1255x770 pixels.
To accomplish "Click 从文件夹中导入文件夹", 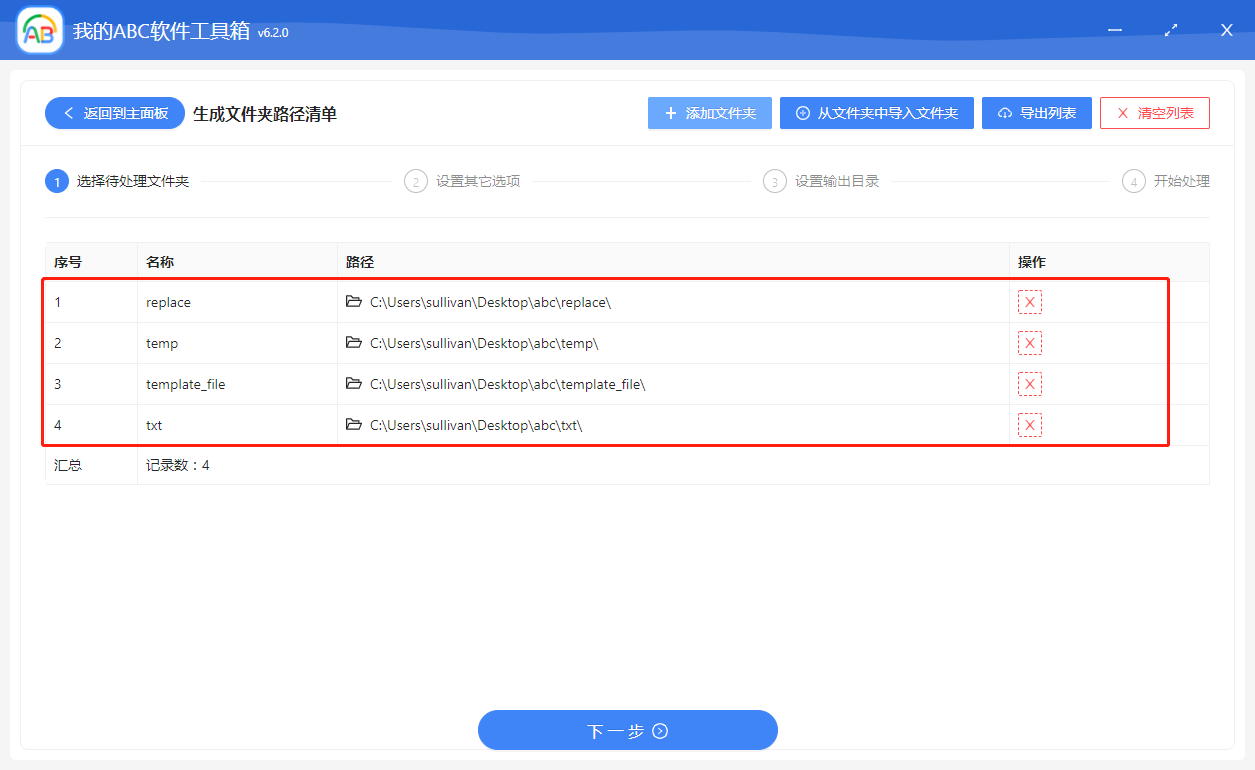I will point(876,112).
